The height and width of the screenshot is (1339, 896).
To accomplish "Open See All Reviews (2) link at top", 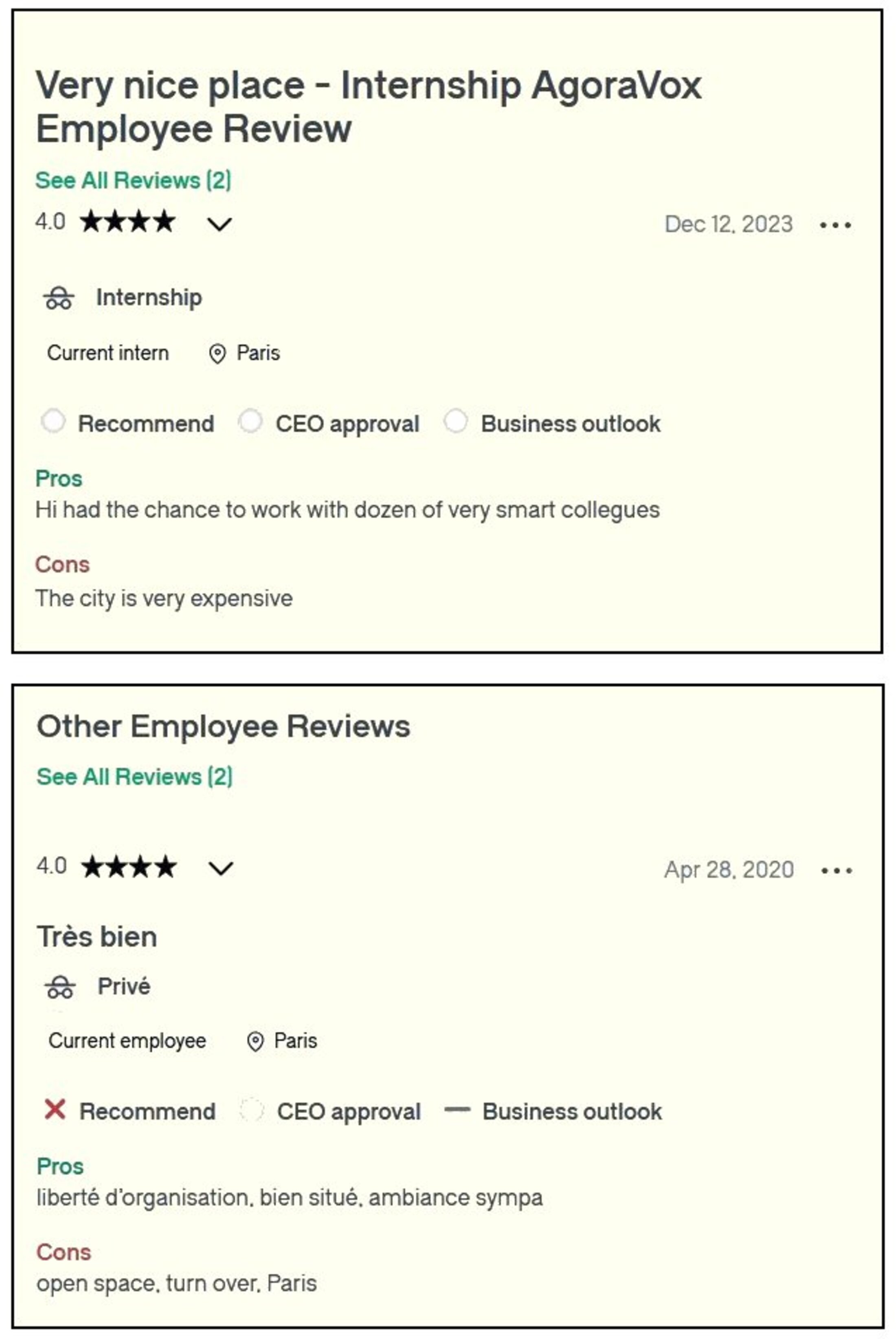I will pyautogui.click(x=133, y=180).
